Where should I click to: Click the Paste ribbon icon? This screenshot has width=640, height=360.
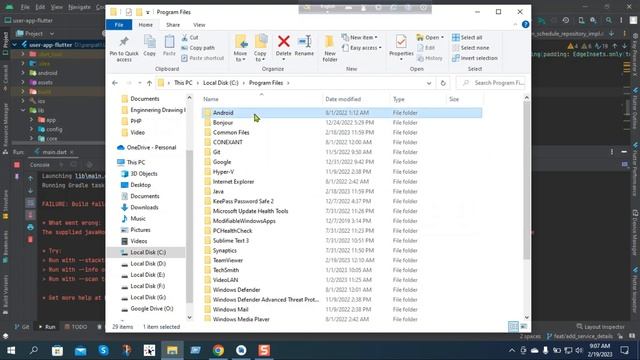coord(169,45)
